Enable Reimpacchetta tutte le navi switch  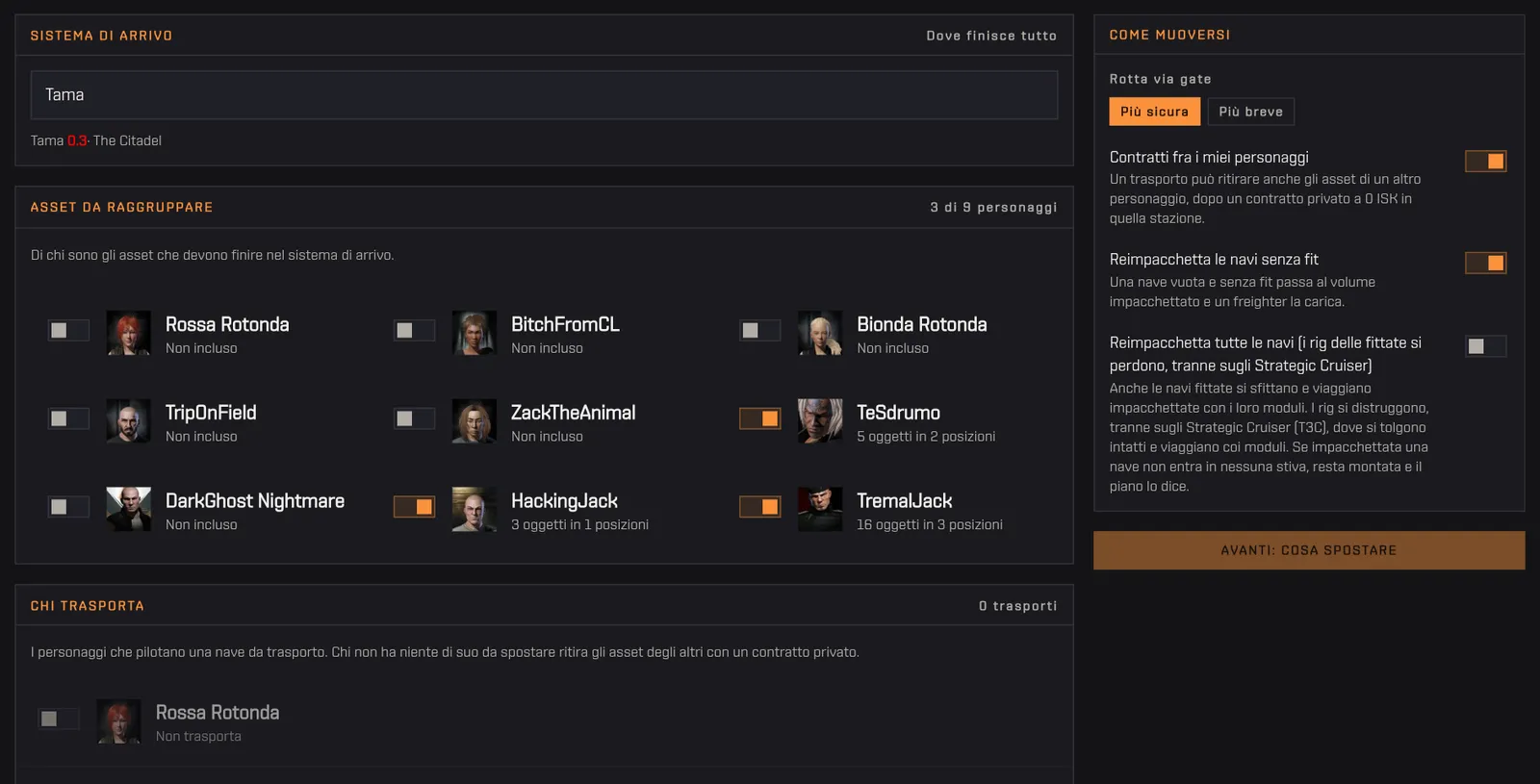click(x=1485, y=346)
